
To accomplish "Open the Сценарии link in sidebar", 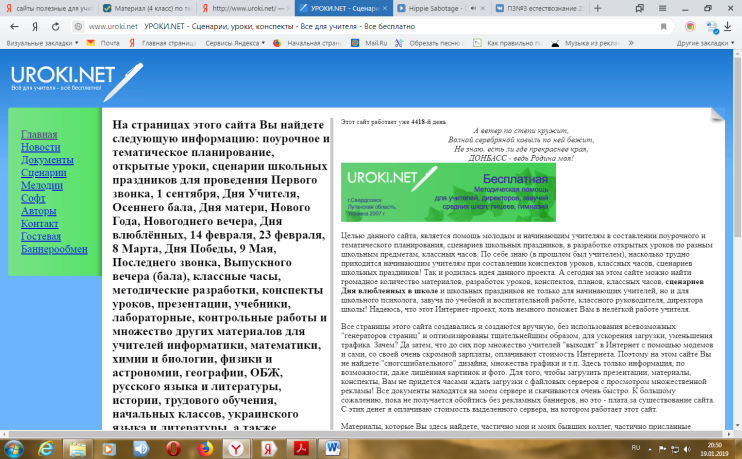I will point(44,173).
